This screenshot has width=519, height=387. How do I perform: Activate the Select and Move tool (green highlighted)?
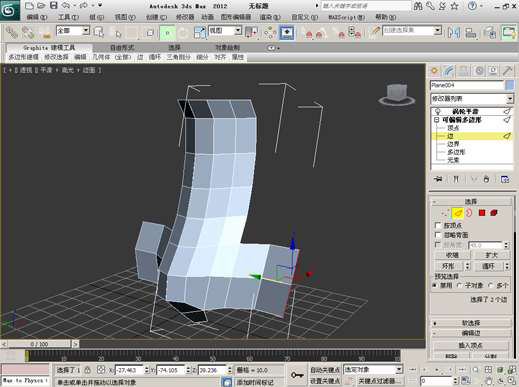coord(168,33)
